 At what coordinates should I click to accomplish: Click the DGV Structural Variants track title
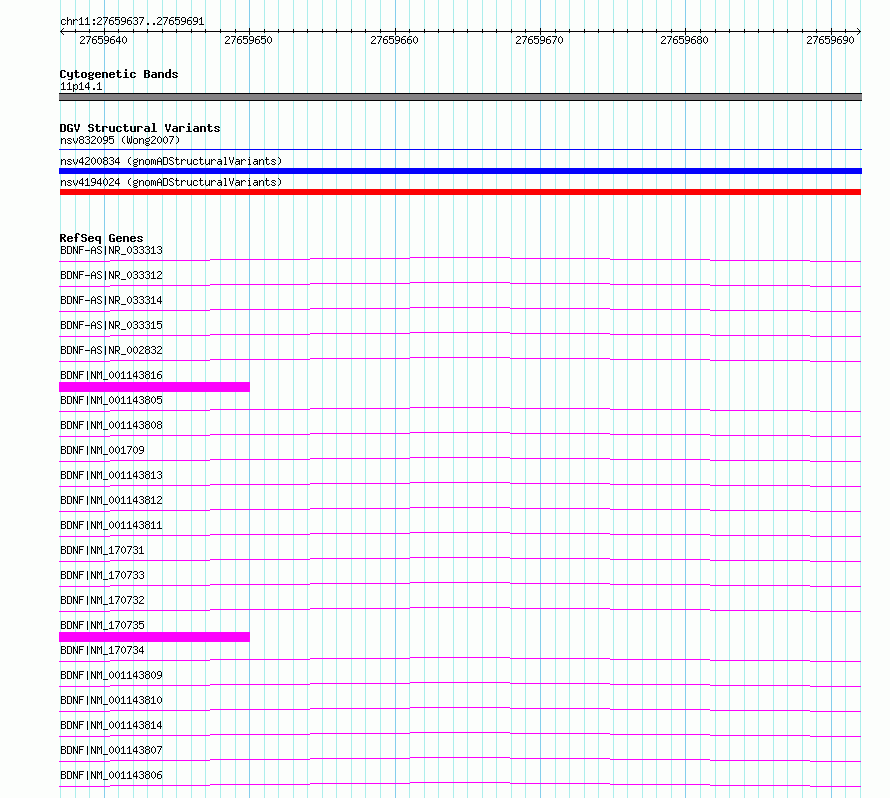pos(140,128)
